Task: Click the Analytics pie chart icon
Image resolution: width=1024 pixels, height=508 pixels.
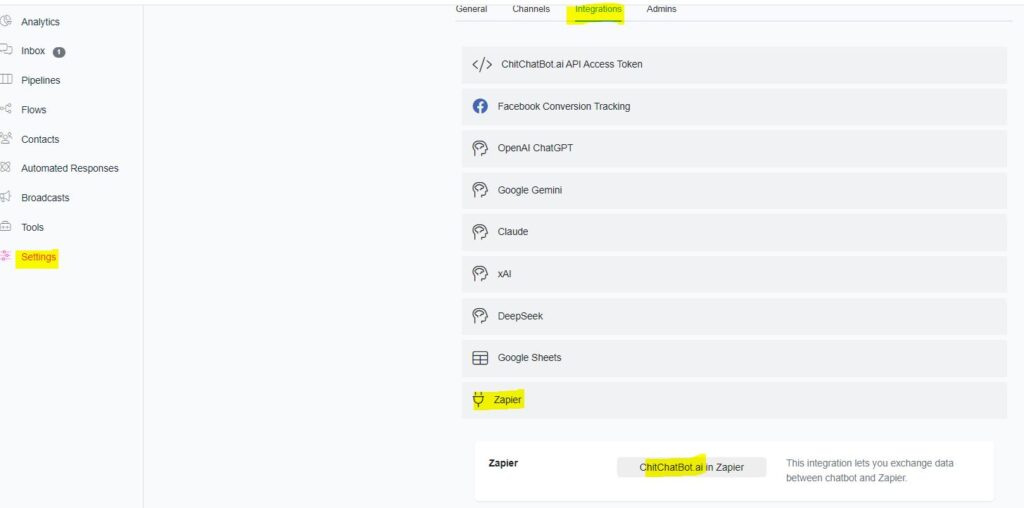Action: pyautogui.click(x=6, y=22)
